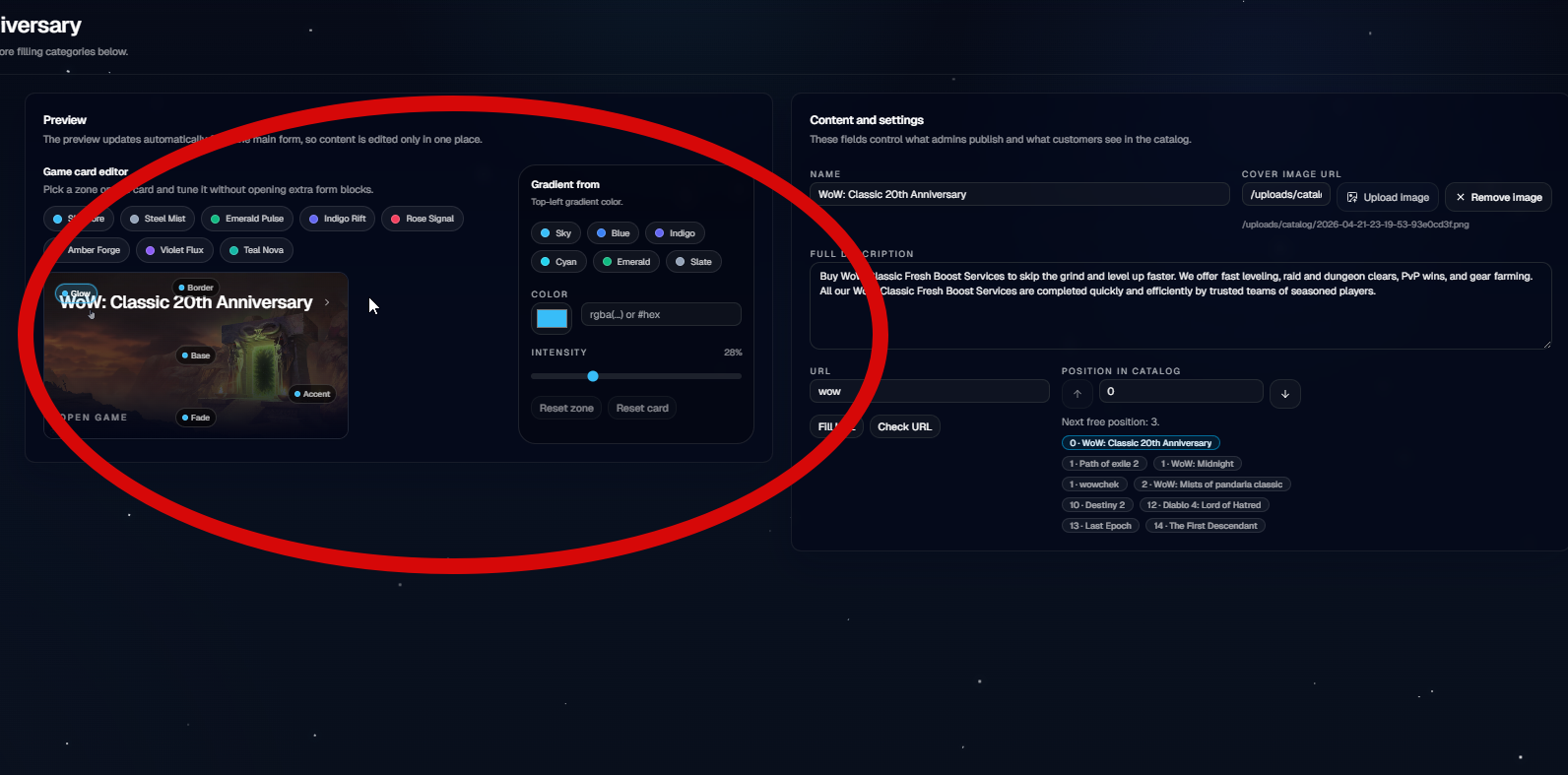The height and width of the screenshot is (775, 1568).
Task: Select position chip wowchek
Action: click(x=1094, y=484)
